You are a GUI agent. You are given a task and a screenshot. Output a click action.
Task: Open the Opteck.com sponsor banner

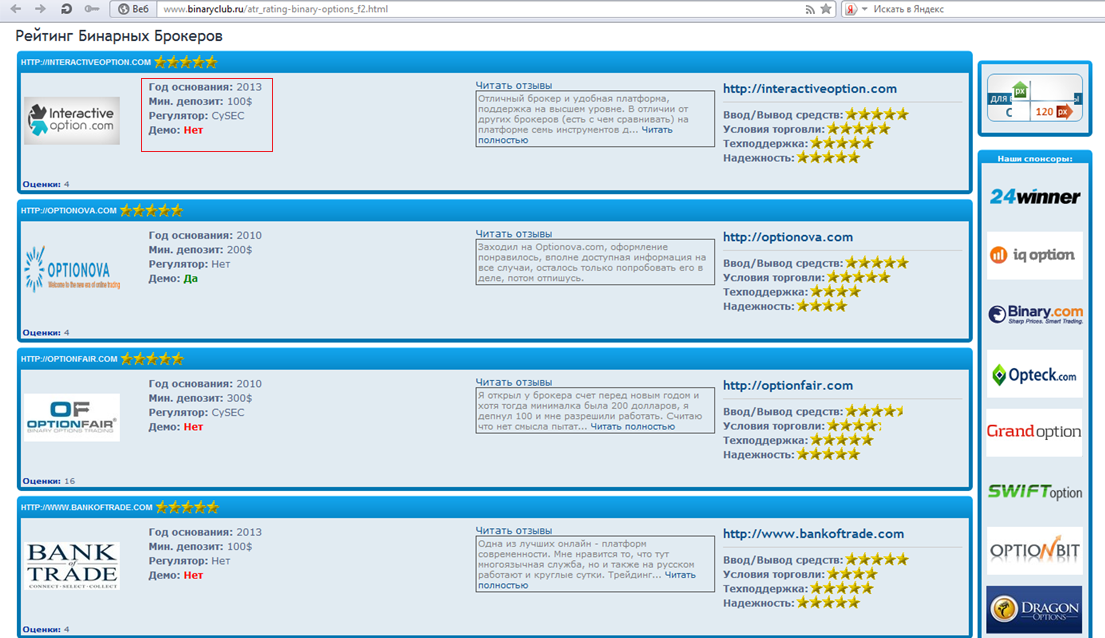(1034, 375)
